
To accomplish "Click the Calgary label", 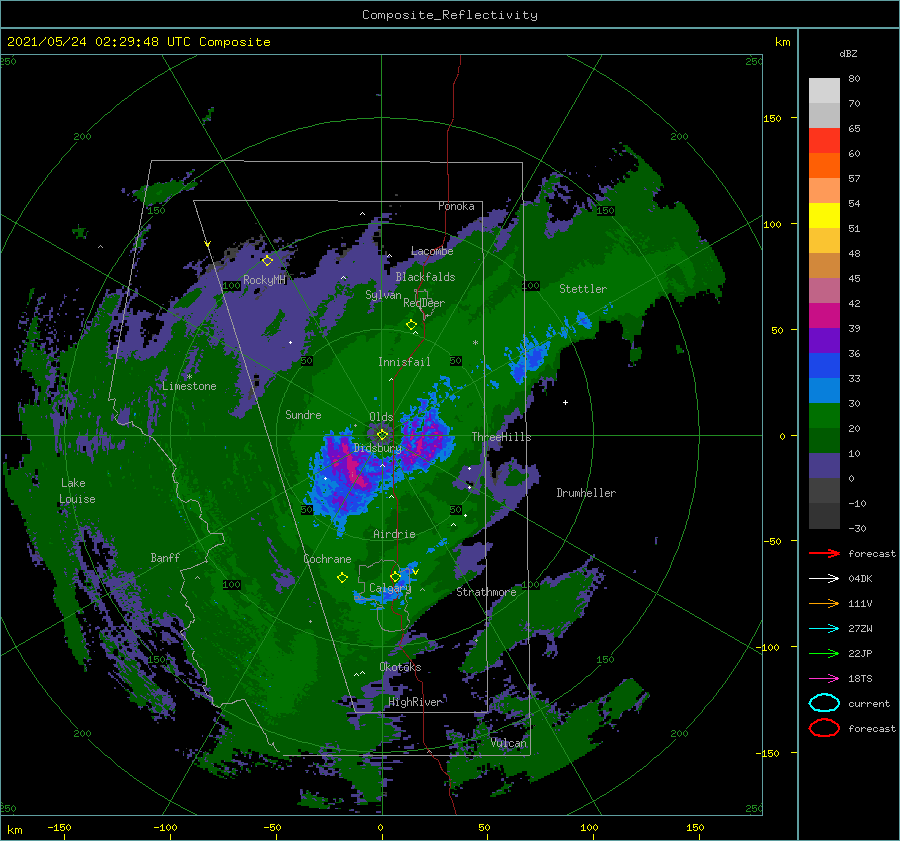I will click(x=390, y=588).
